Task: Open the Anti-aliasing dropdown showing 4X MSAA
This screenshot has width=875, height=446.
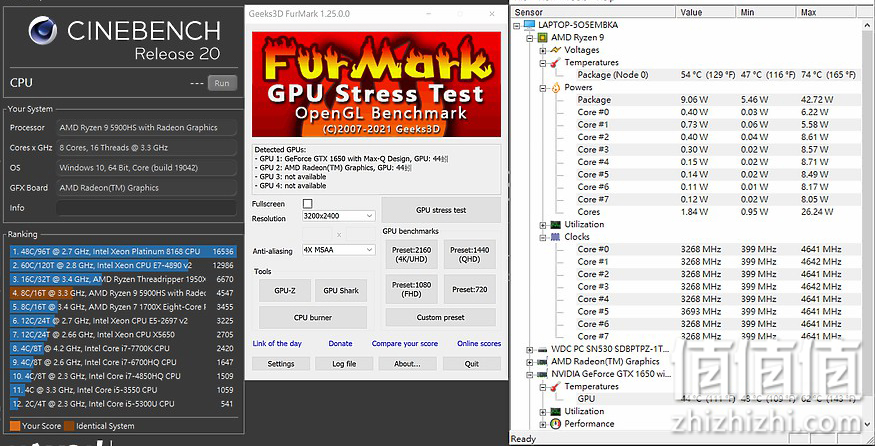Action: (x=338, y=250)
